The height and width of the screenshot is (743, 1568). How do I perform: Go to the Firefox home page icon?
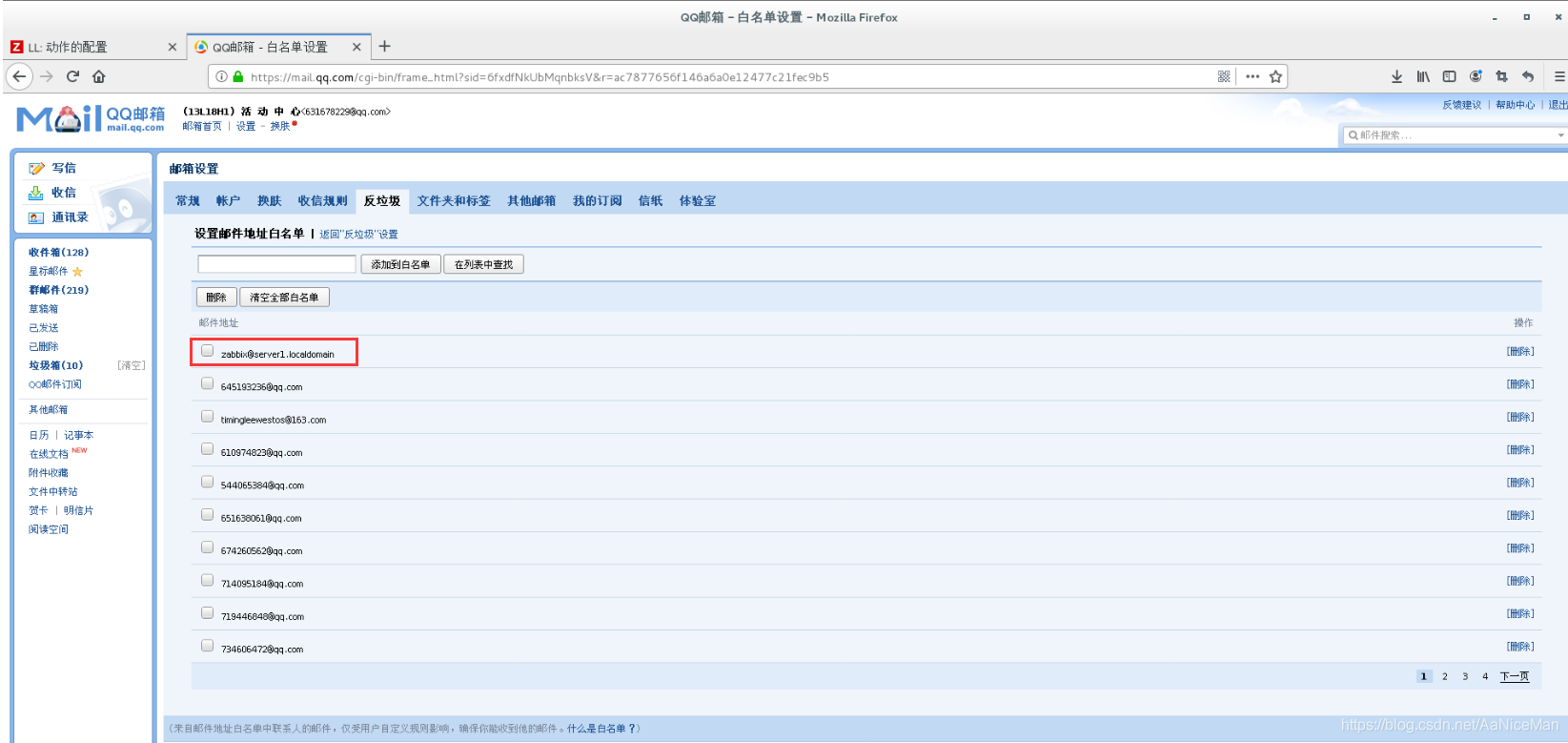point(99,76)
